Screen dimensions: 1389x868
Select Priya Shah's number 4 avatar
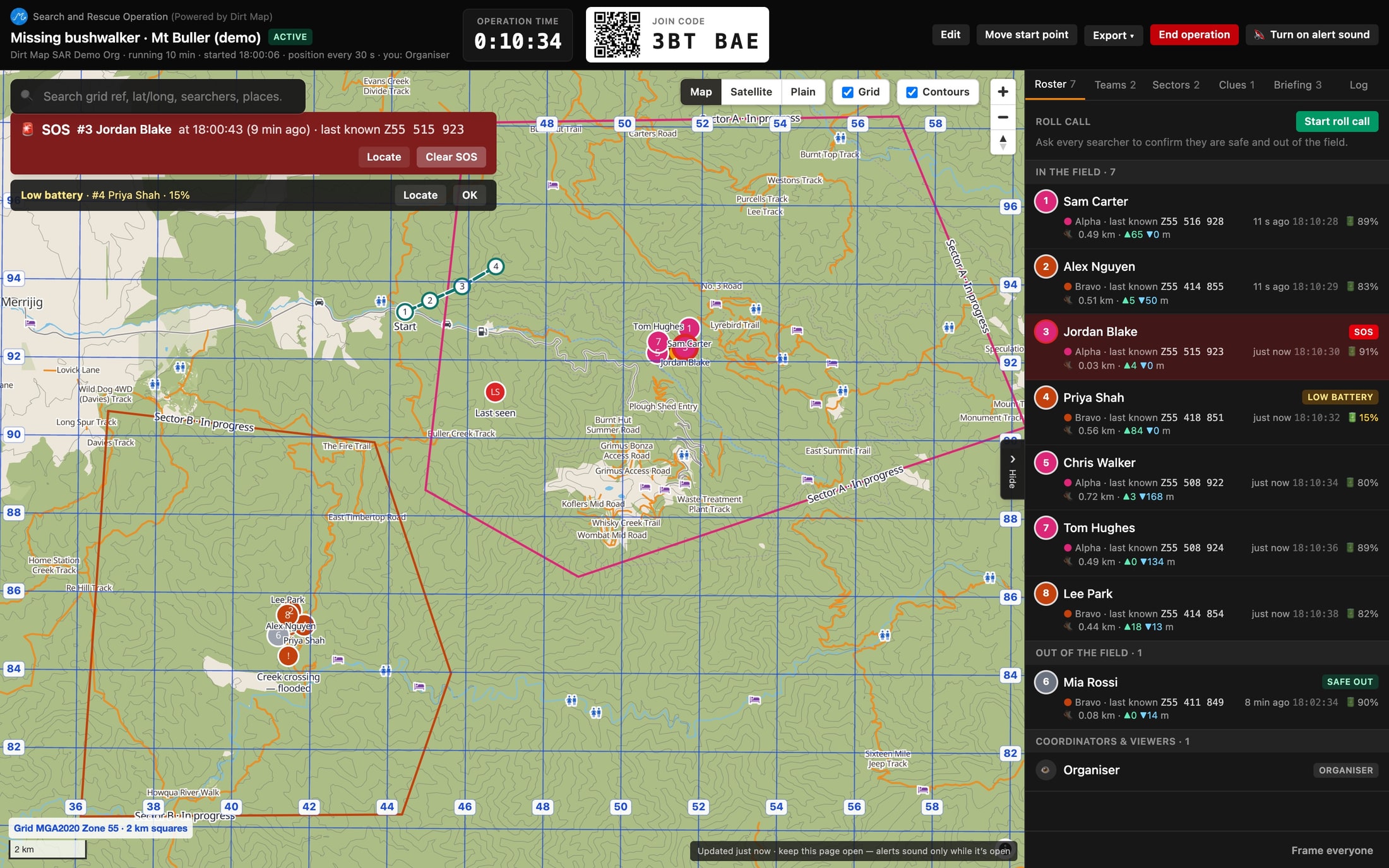point(1046,397)
